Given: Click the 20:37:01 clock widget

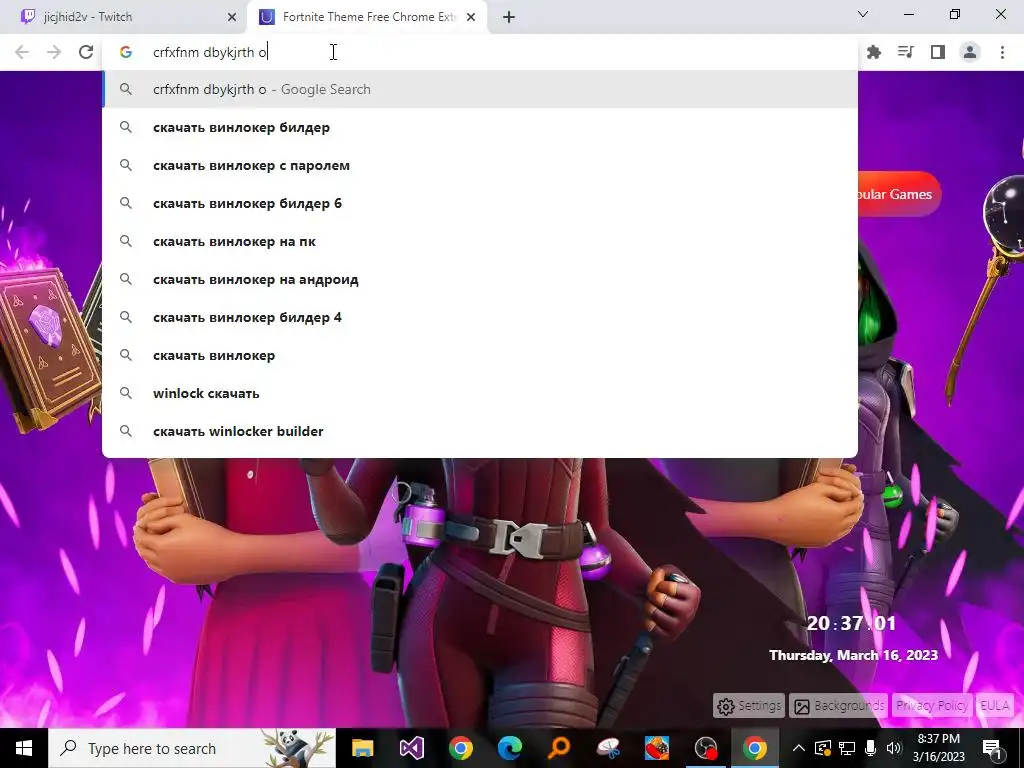Looking at the screenshot, I should click(852, 623).
